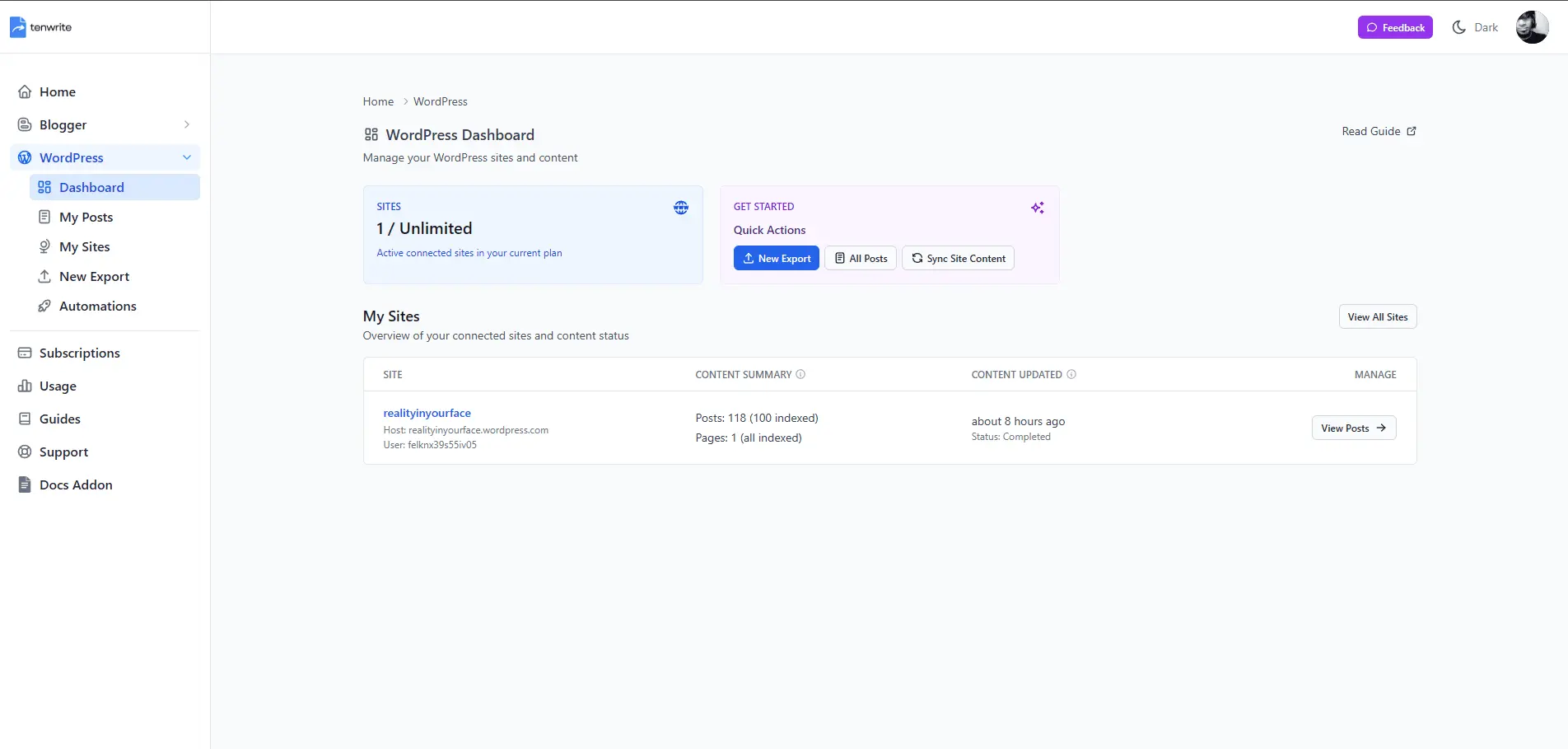Open My Sites in sidebar
Viewport: 1568px width, 749px height.
click(x=114, y=246)
